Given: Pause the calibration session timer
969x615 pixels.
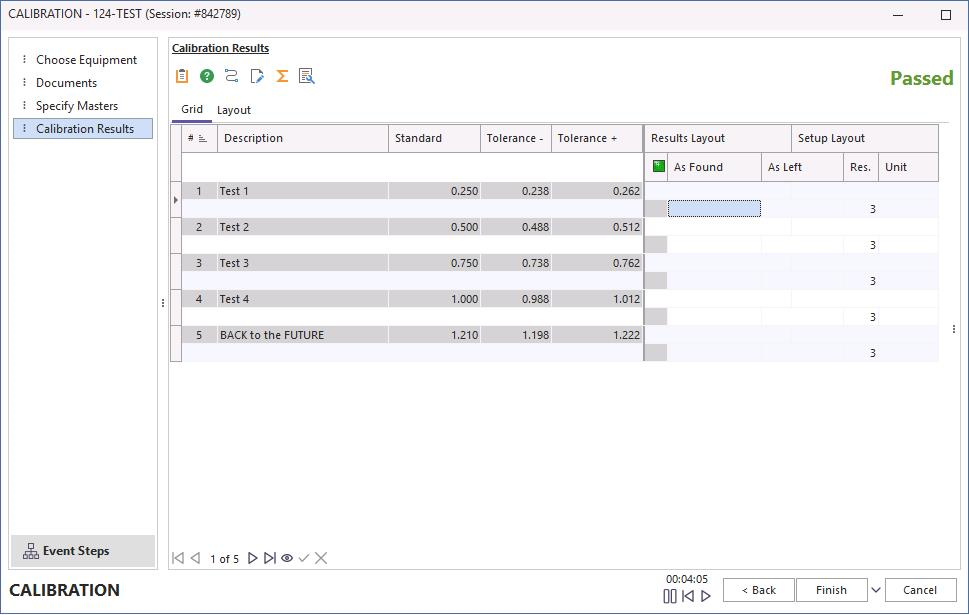Looking at the screenshot, I should tap(670, 596).
